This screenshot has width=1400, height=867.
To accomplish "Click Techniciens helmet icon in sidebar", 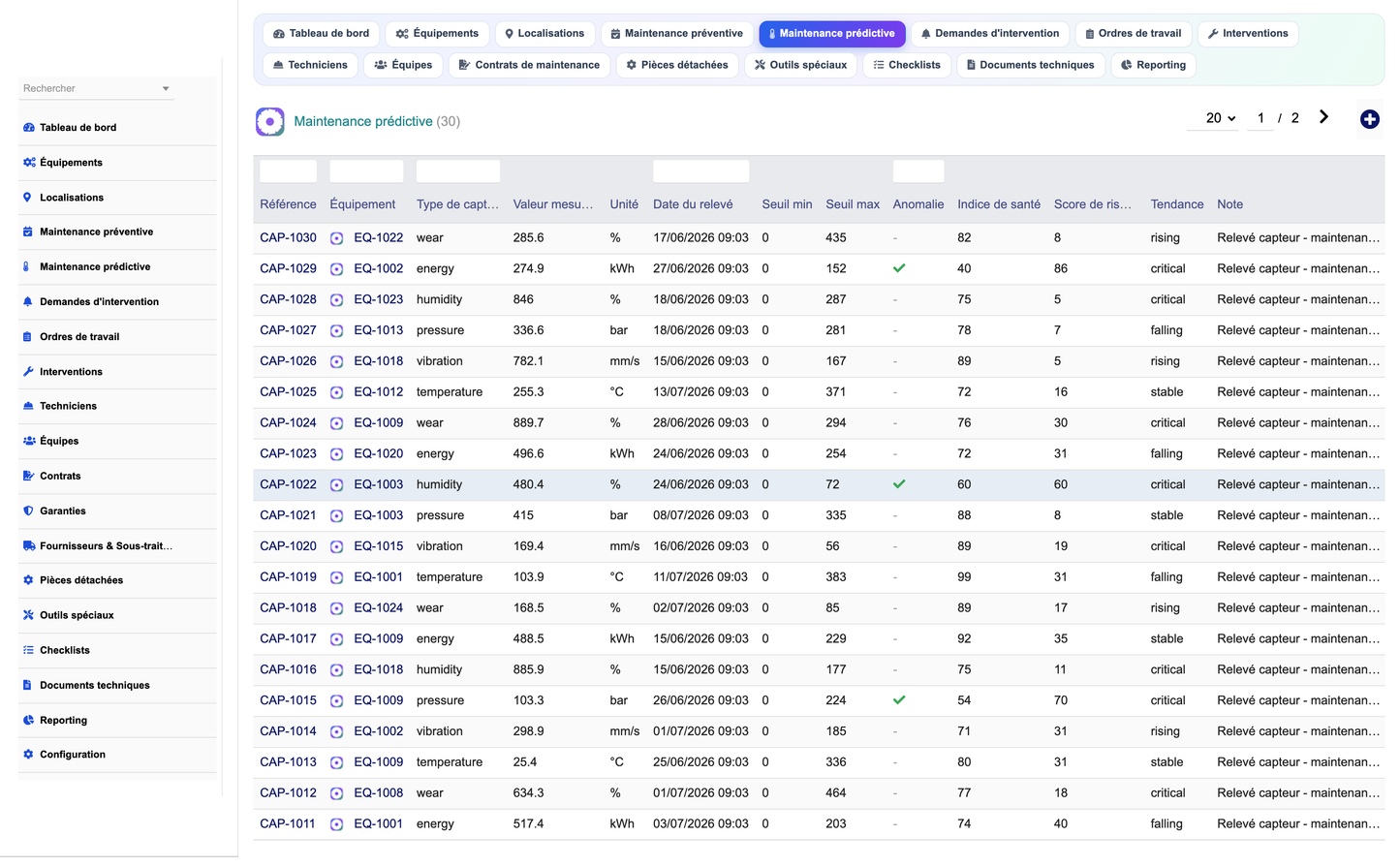I will (28, 406).
